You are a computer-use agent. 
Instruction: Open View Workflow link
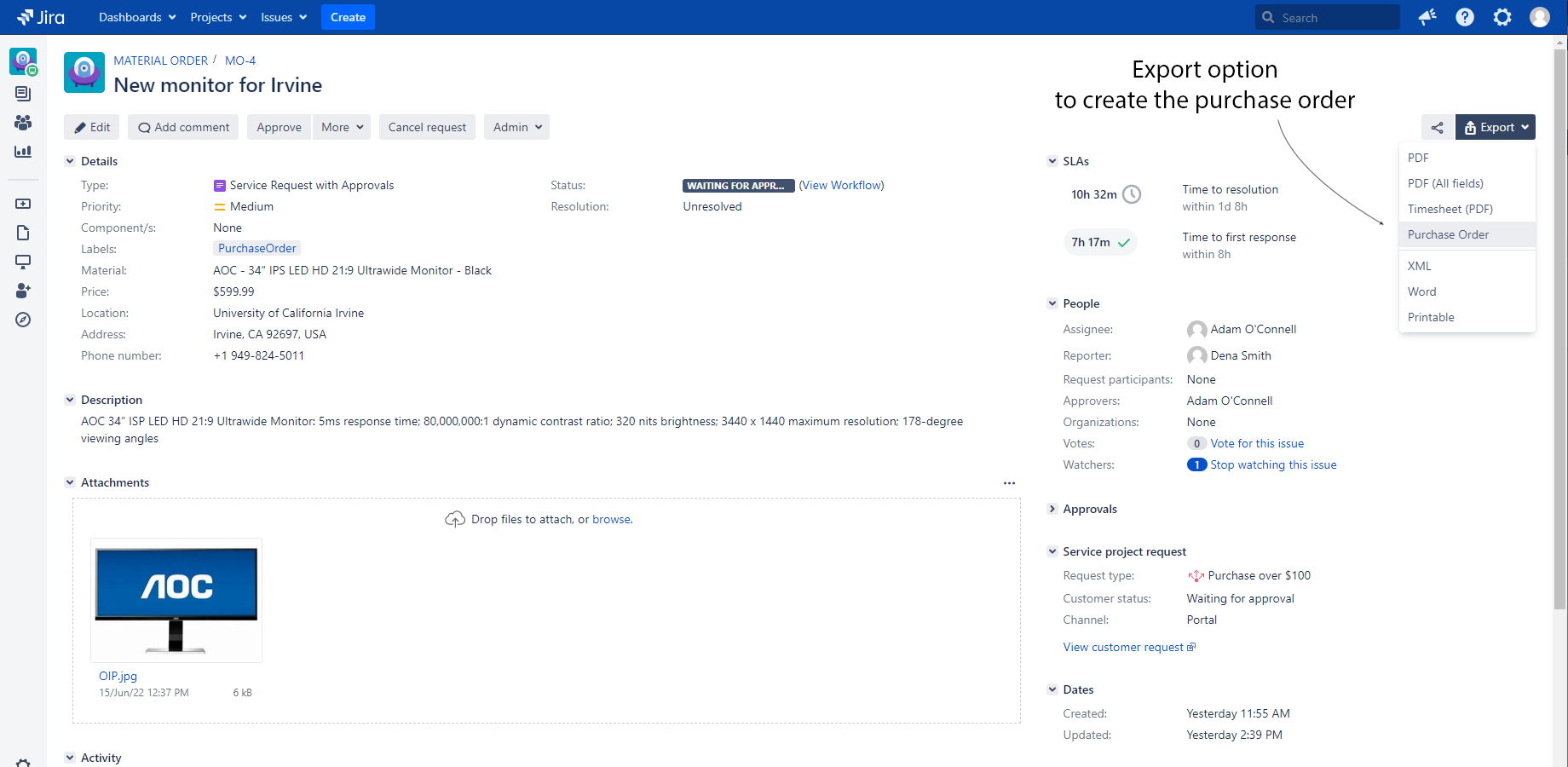[841, 185]
